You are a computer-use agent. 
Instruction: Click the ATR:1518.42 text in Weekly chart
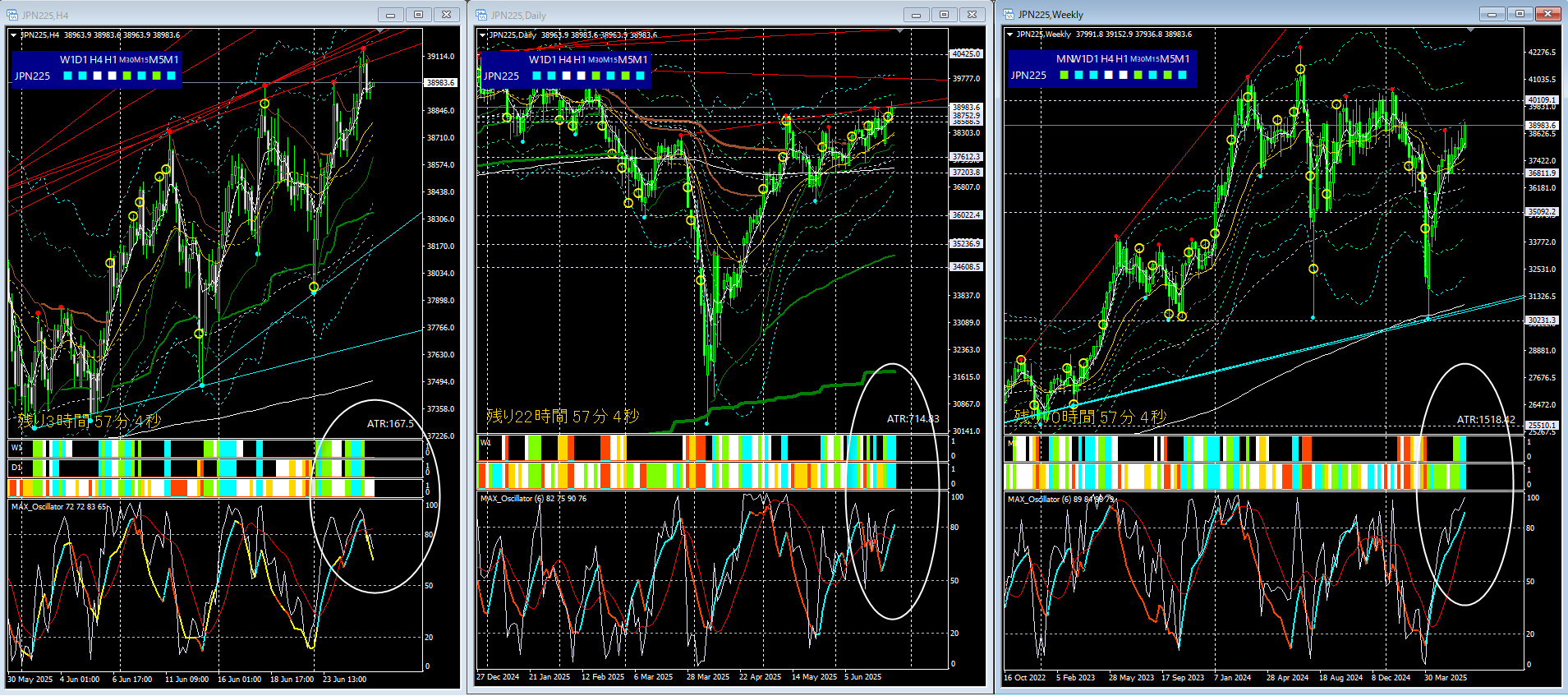pos(1486,420)
